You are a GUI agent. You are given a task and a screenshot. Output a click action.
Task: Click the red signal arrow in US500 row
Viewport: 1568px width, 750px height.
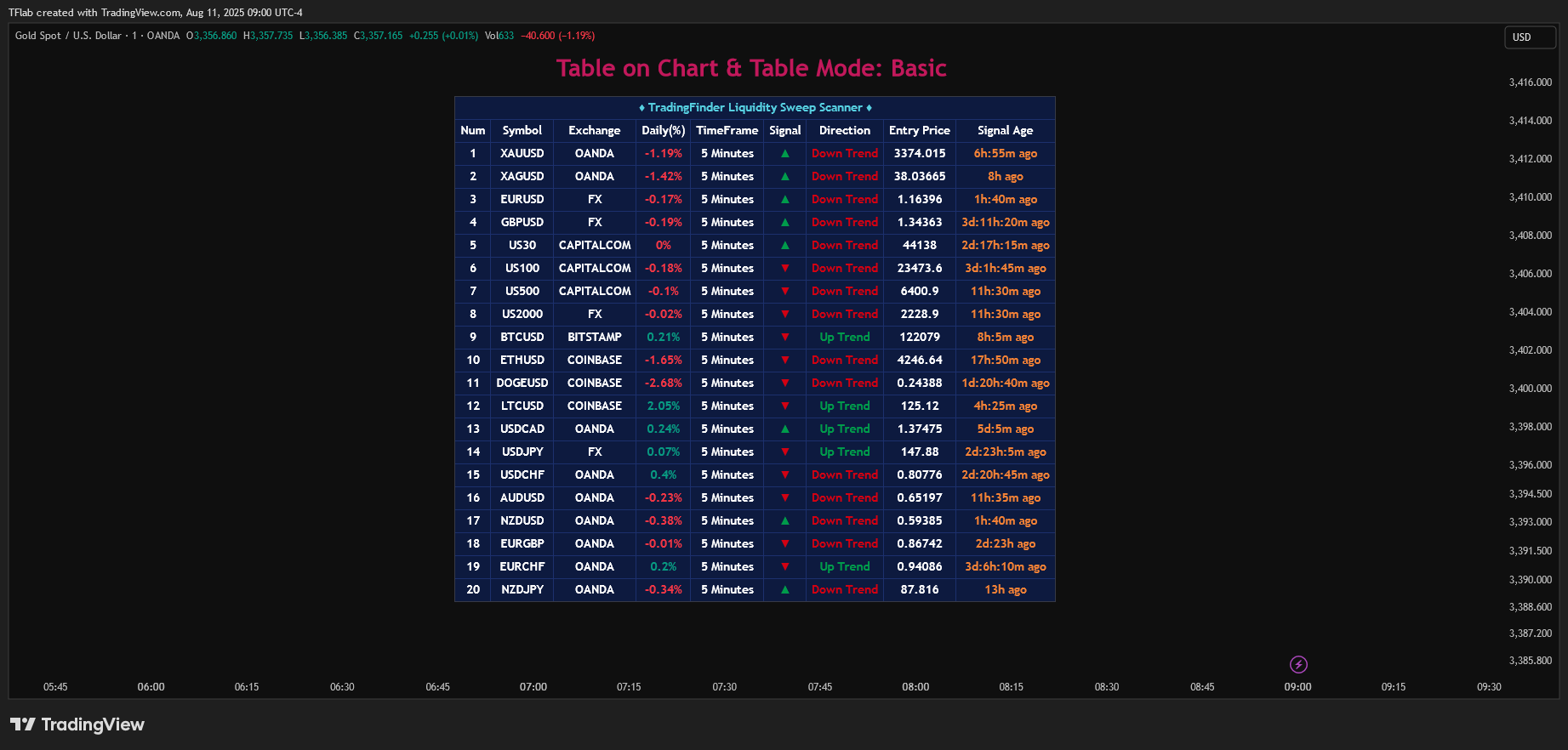coord(785,292)
